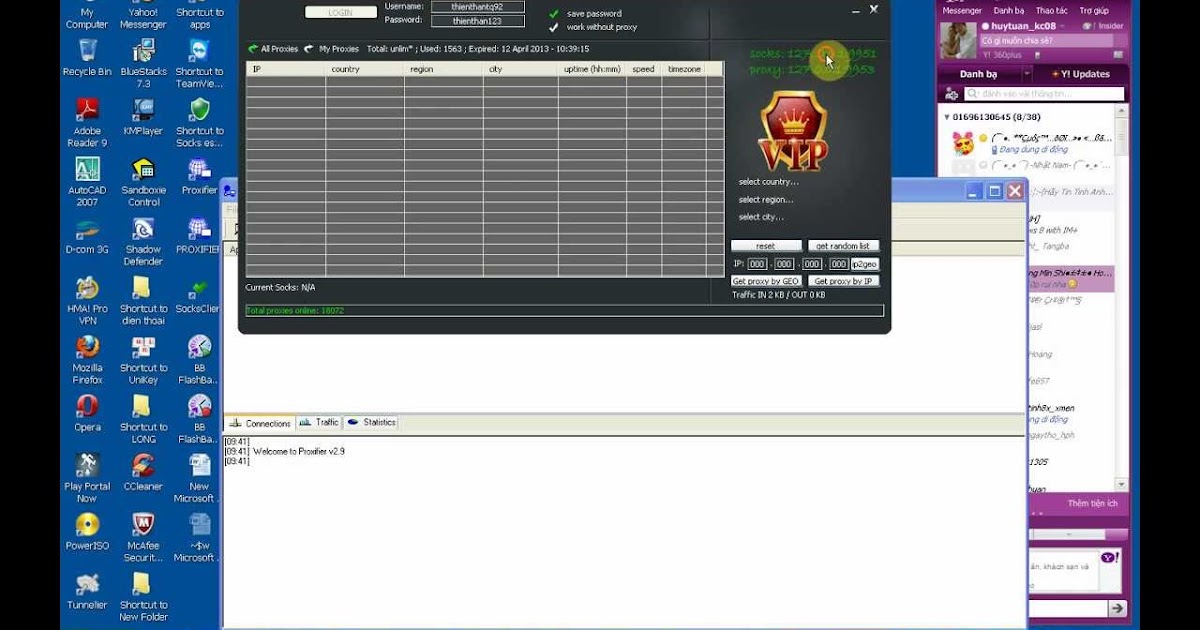Select the SocksClient desktop icon

[199, 295]
